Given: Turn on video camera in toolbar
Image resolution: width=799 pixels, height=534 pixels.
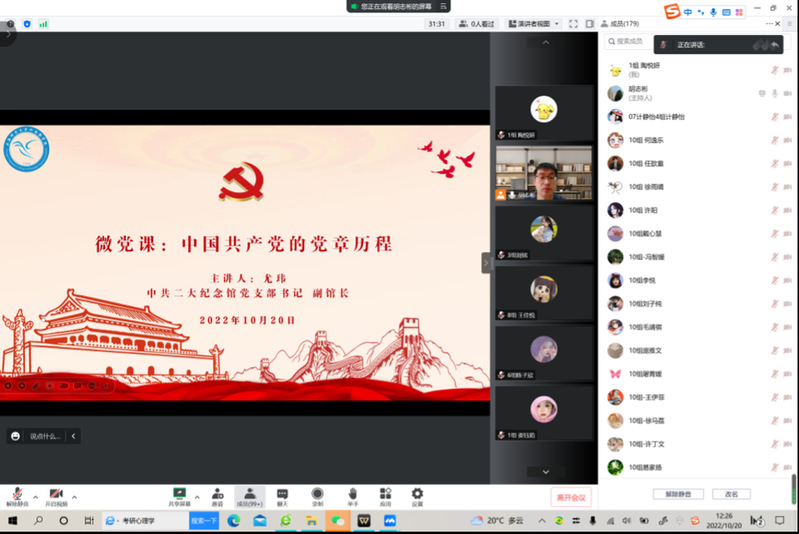Looking at the screenshot, I should pos(56,497).
